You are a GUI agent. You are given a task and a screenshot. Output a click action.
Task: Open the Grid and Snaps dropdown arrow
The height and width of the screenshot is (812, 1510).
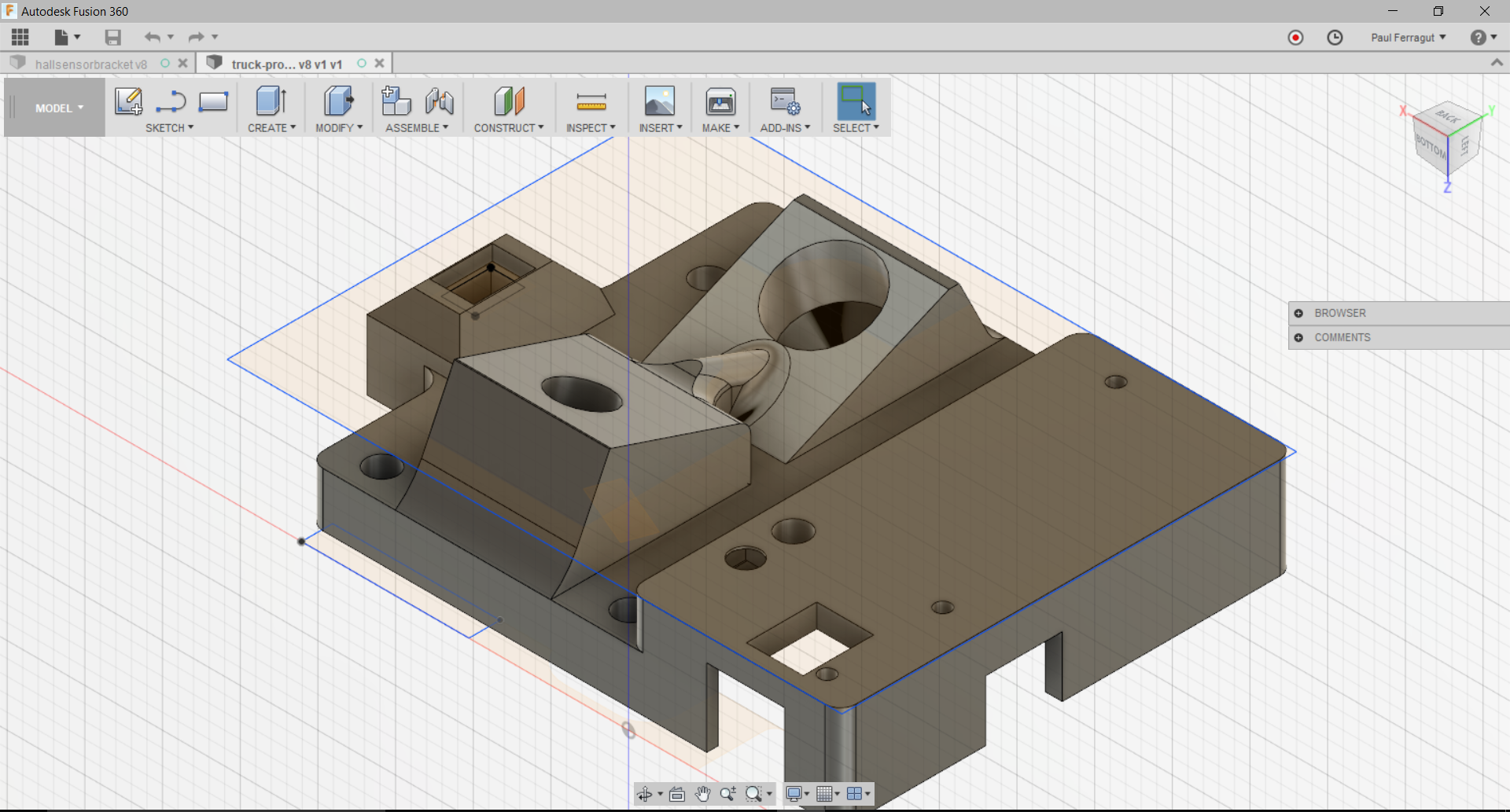coord(837,794)
